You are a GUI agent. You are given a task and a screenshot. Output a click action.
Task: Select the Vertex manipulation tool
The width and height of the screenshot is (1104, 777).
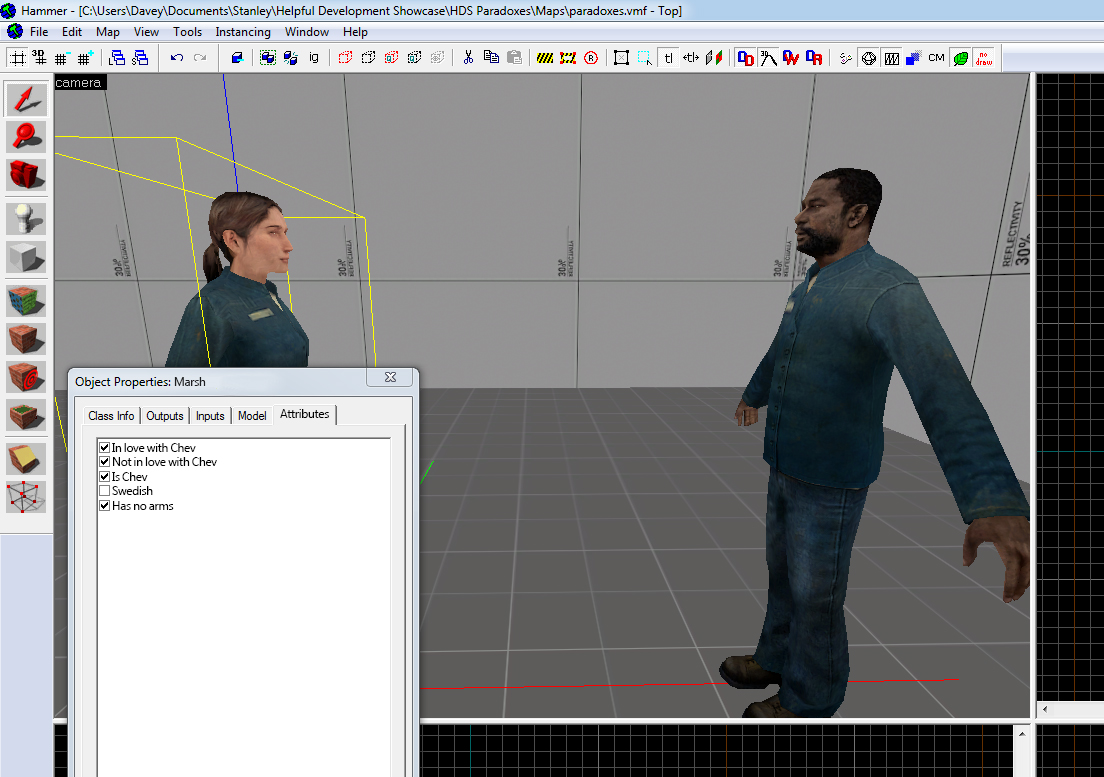coord(26,497)
